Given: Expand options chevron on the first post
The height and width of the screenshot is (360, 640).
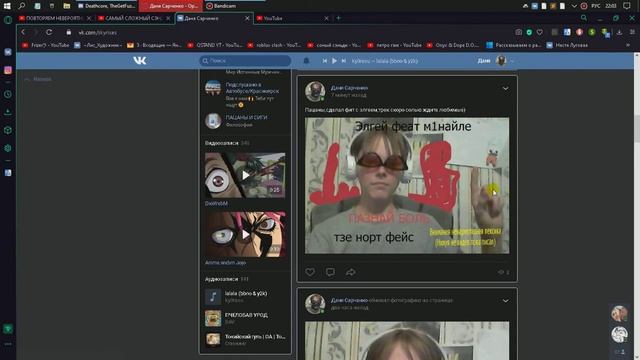Looking at the screenshot, I should [x=505, y=89].
